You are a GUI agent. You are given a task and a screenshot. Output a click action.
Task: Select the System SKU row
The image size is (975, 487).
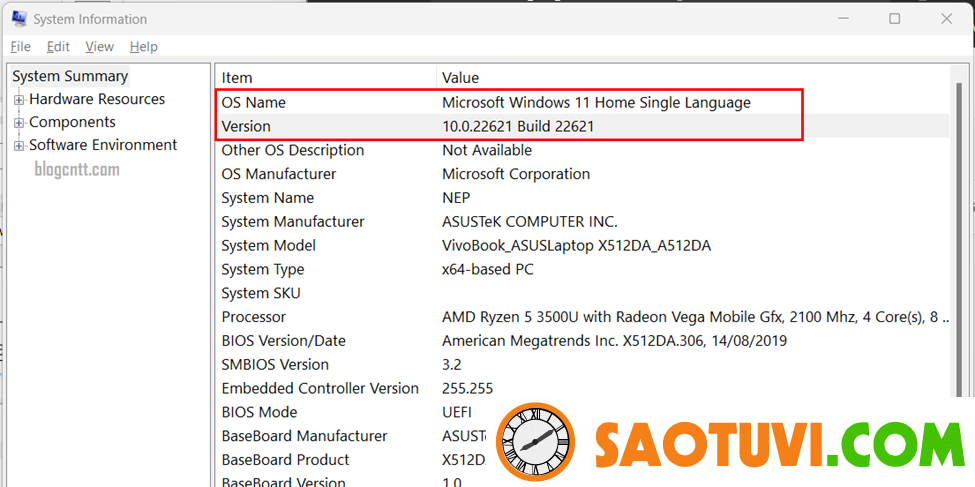(261, 293)
